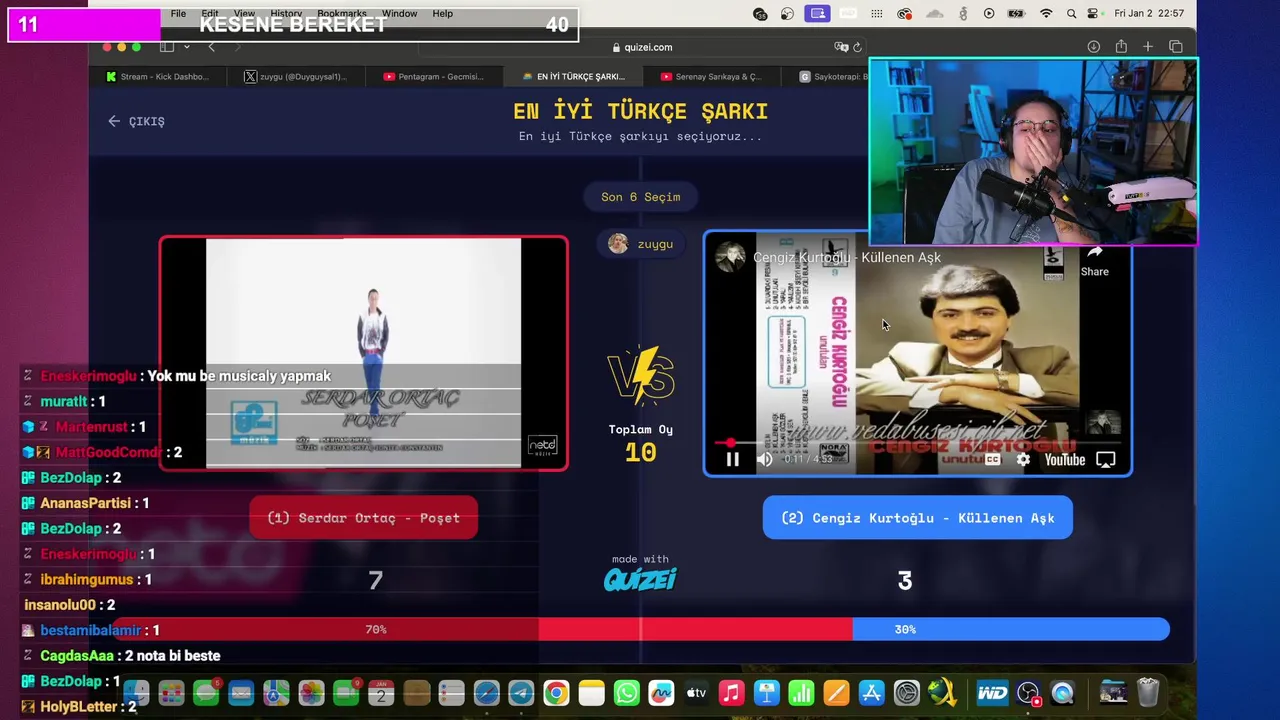Switch to Stream - Kick Dashboard tab
1280x720 pixels.
click(157, 77)
